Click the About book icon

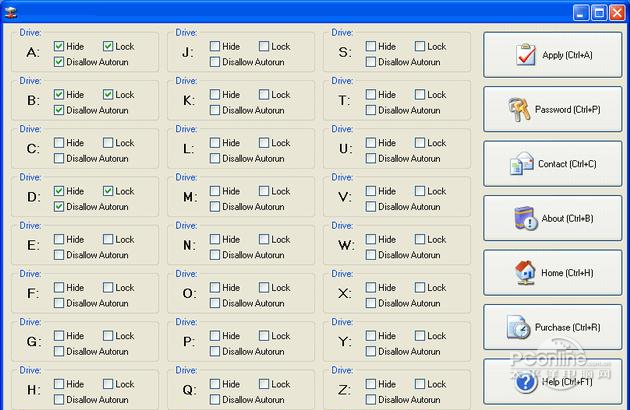[x=526, y=218]
